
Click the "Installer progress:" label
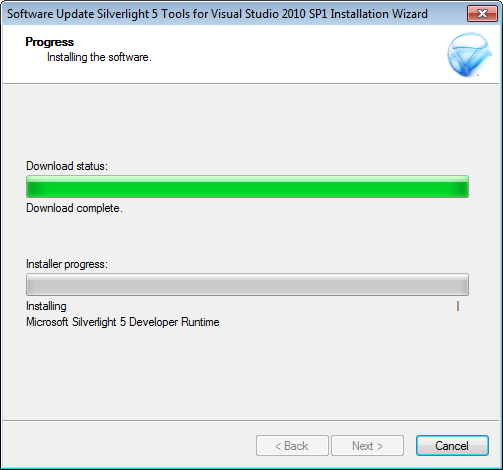[x=67, y=264]
